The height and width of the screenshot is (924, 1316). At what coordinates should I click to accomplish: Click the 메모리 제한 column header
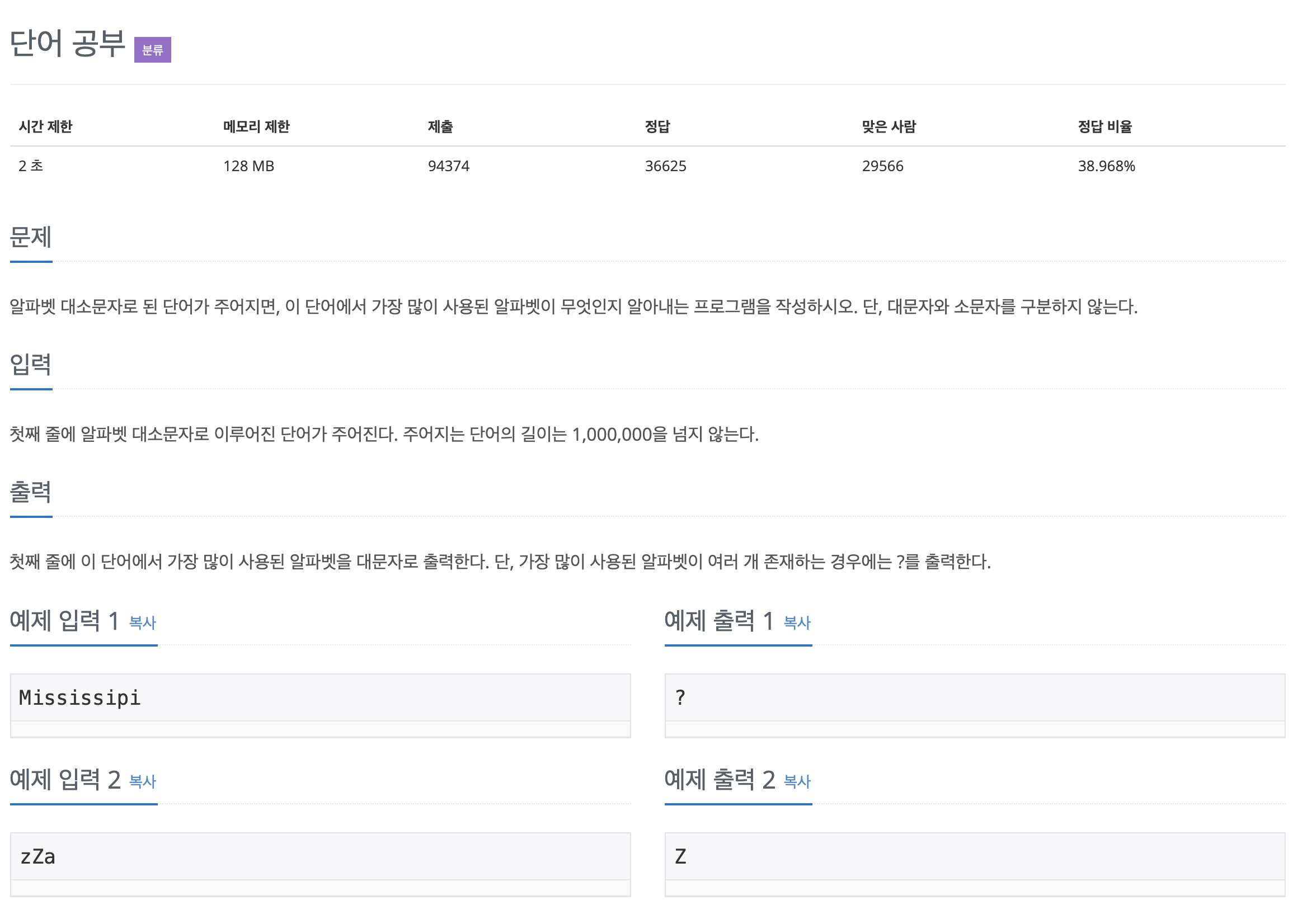pos(256,126)
